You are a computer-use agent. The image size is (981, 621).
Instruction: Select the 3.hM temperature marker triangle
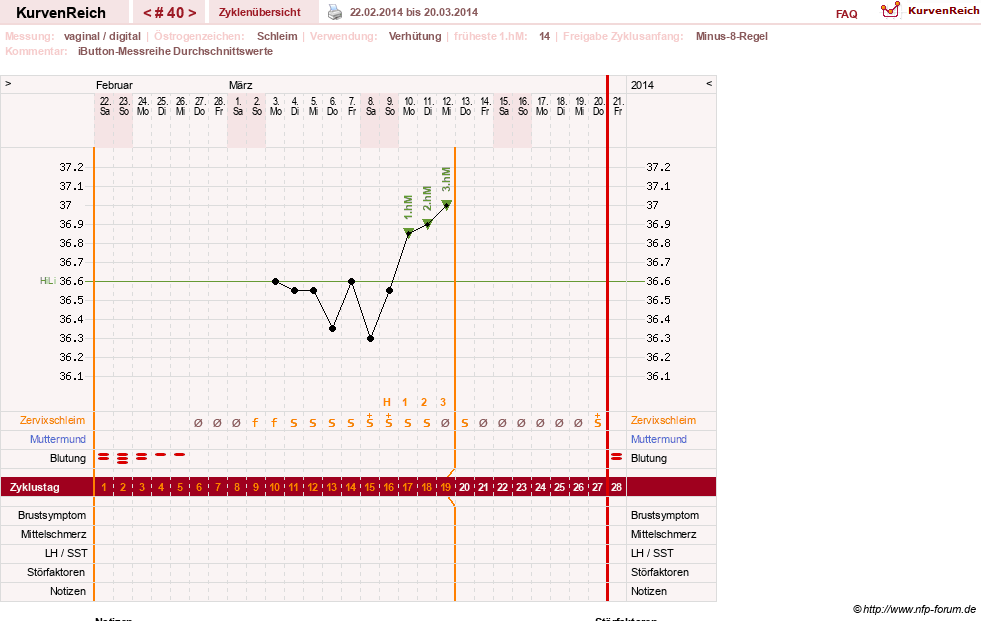pyautogui.click(x=447, y=204)
